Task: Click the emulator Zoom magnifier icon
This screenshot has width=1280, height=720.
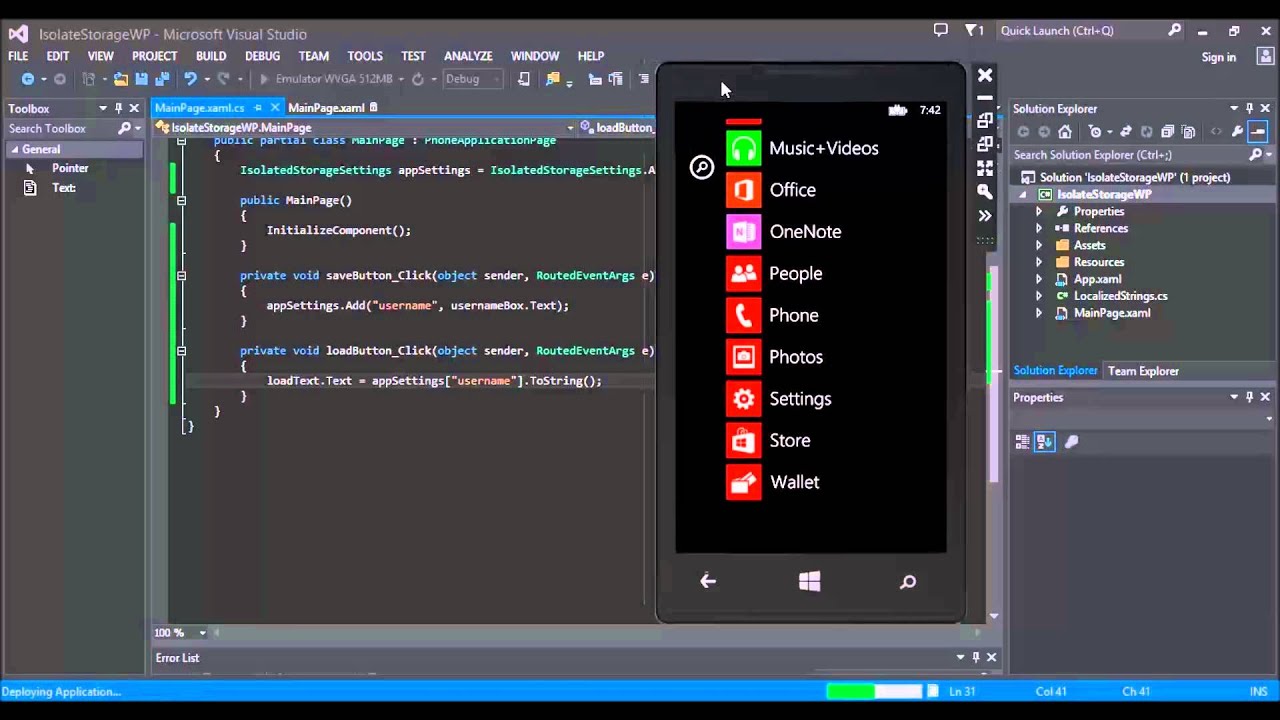Action: click(x=985, y=191)
